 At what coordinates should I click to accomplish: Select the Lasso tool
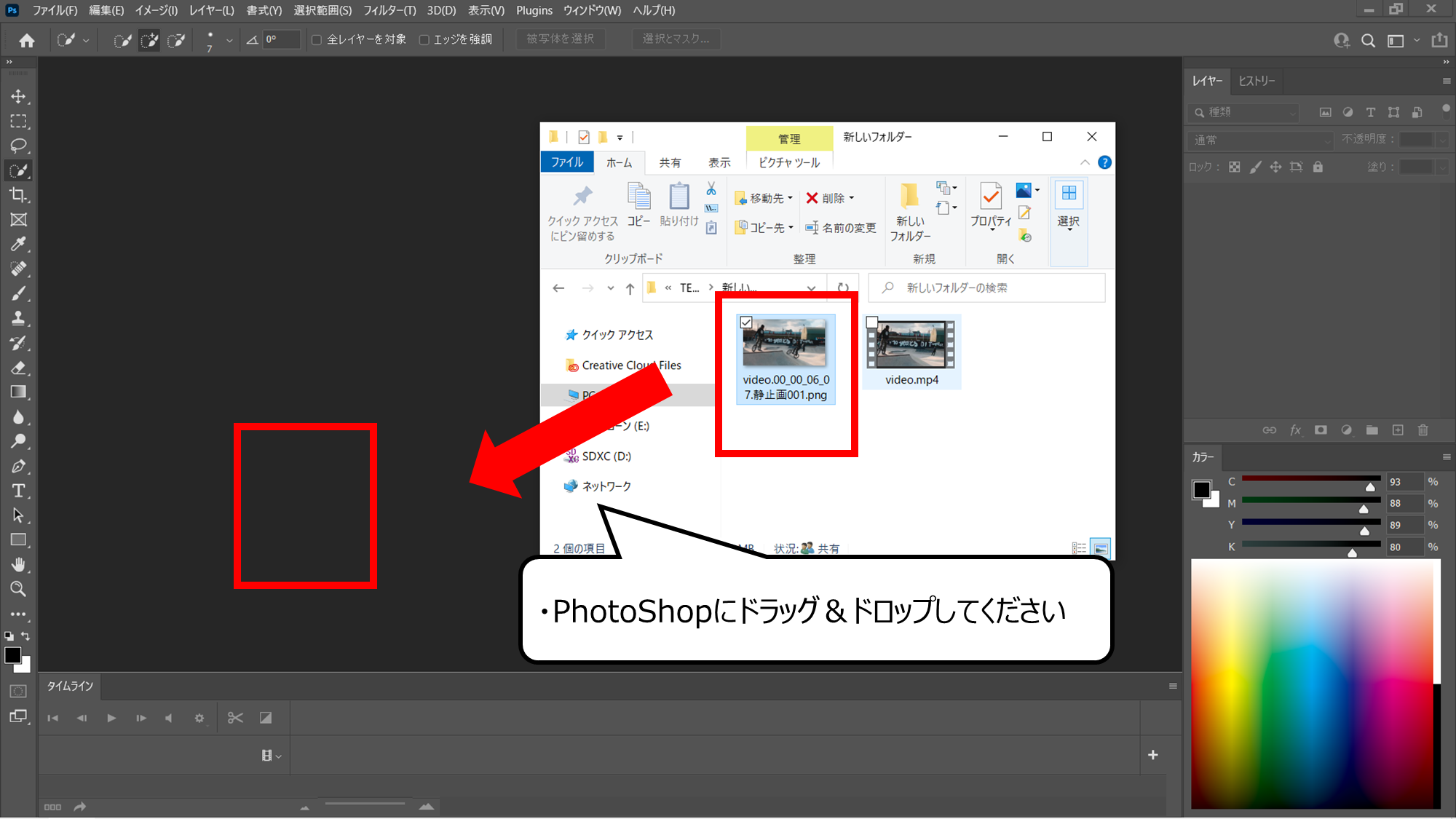(19, 146)
